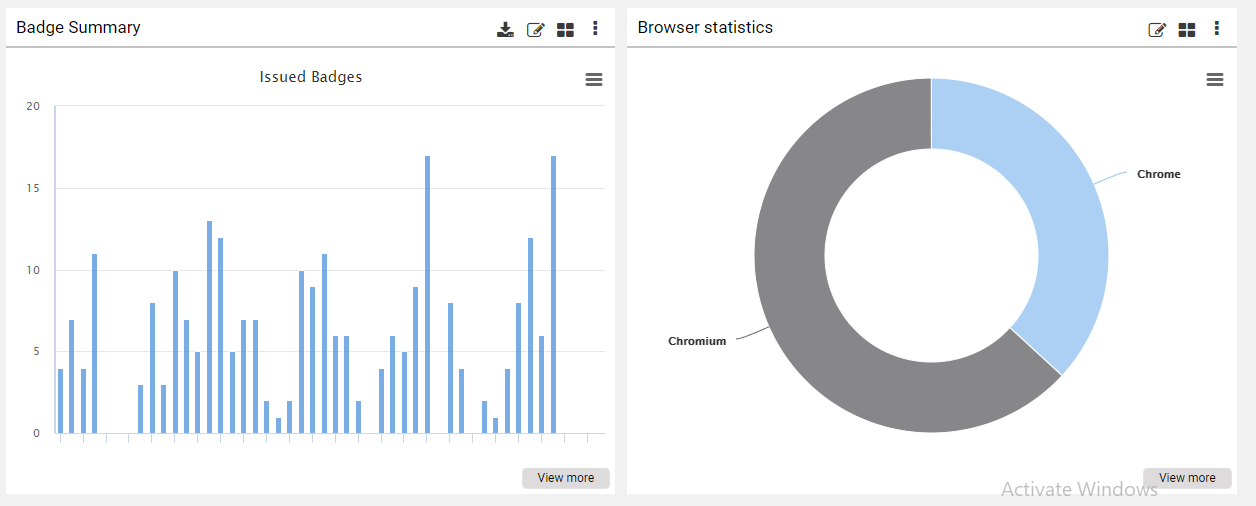Screen dimensions: 1256x506
Task: Open Browser statistics chart hamburger menu
Action: click(1215, 80)
